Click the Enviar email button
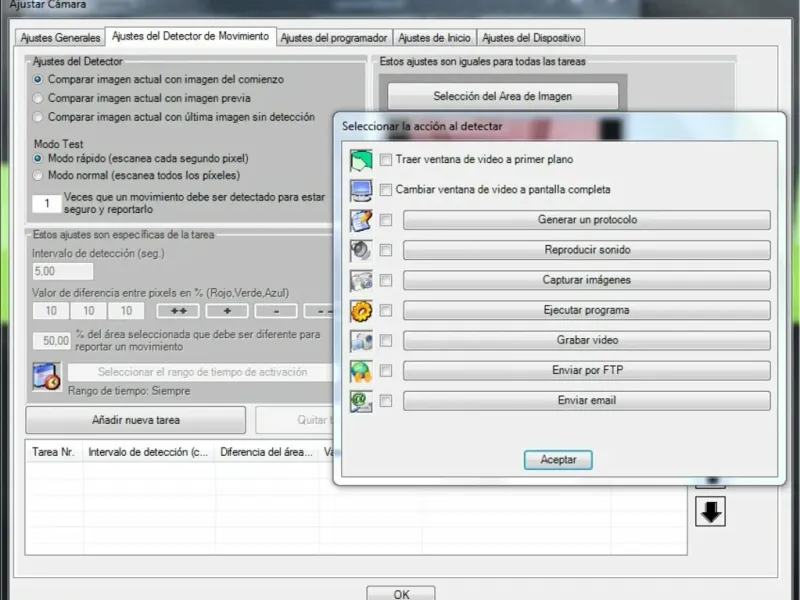The height and width of the screenshot is (600, 800). point(587,401)
